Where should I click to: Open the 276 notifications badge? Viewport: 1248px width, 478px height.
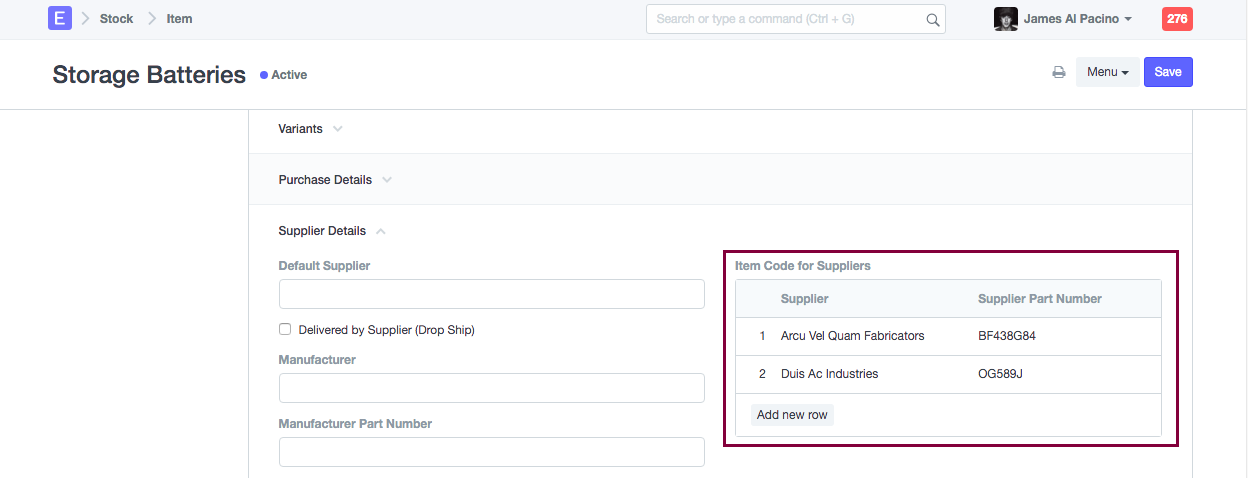[x=1177, y=19]
